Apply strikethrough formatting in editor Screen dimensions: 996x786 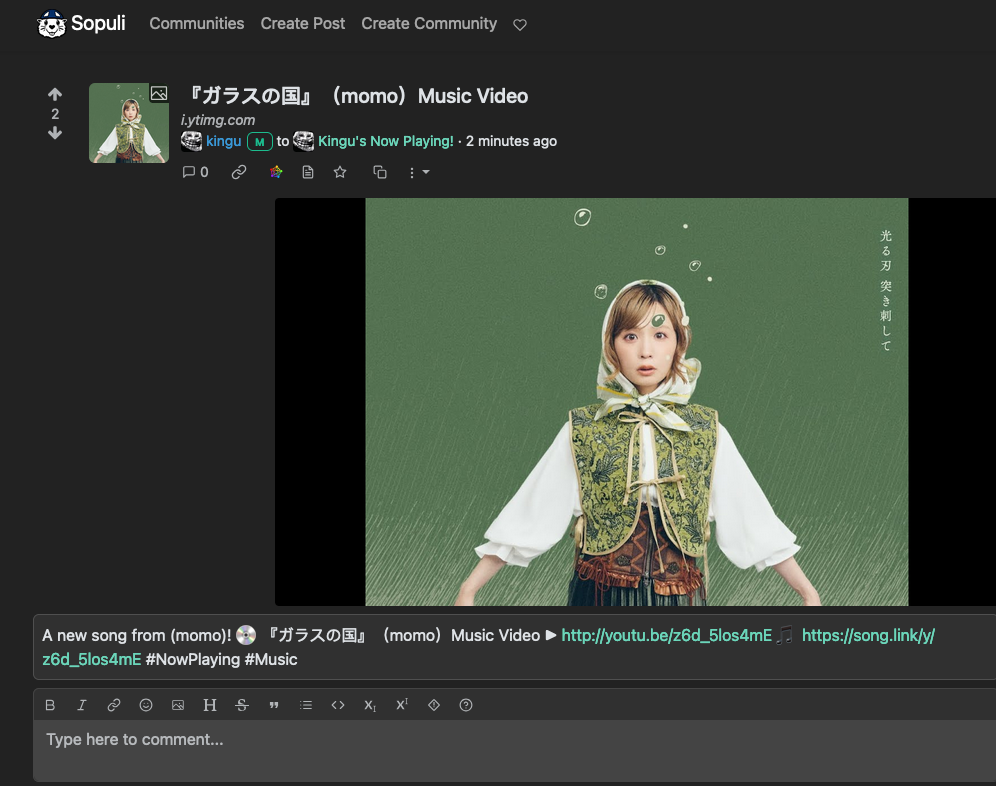click(242, 705)
